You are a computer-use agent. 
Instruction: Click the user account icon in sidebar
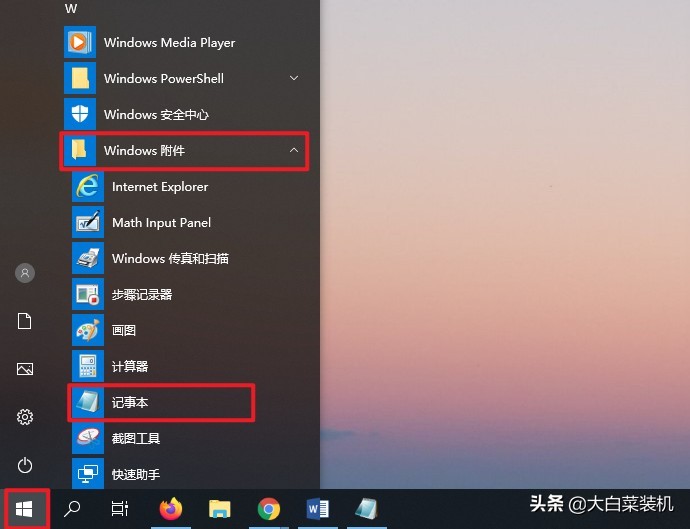pyautogui.click(x=25, y=273)
